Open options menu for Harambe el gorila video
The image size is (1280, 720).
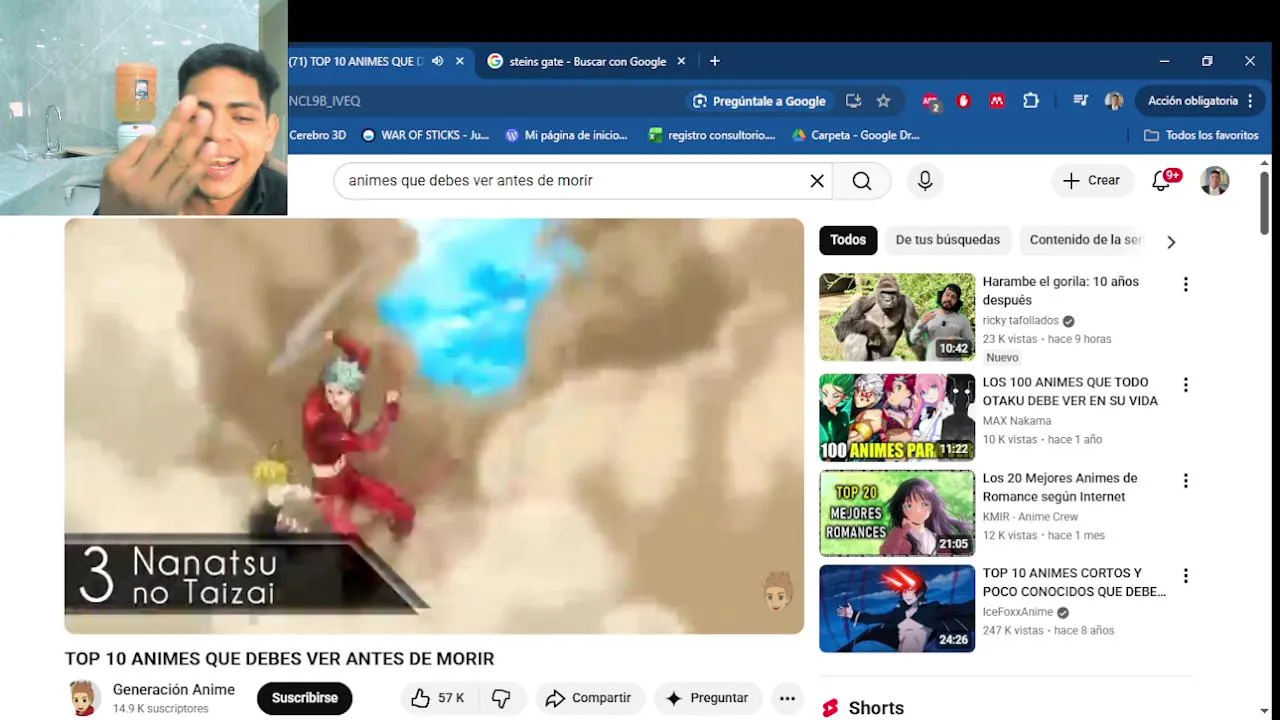coord(1186,284)
